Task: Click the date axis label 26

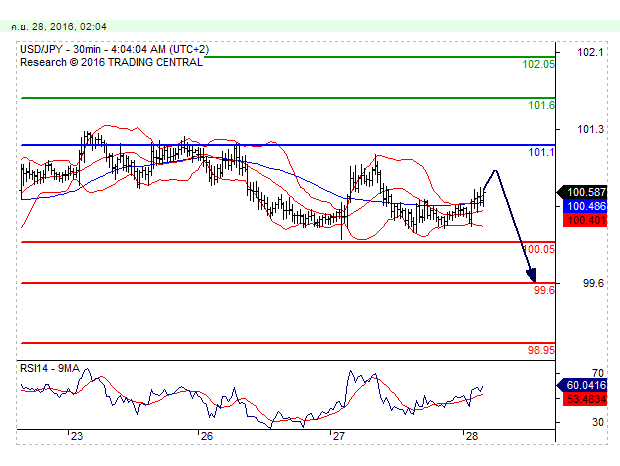Action: (207, 436)
